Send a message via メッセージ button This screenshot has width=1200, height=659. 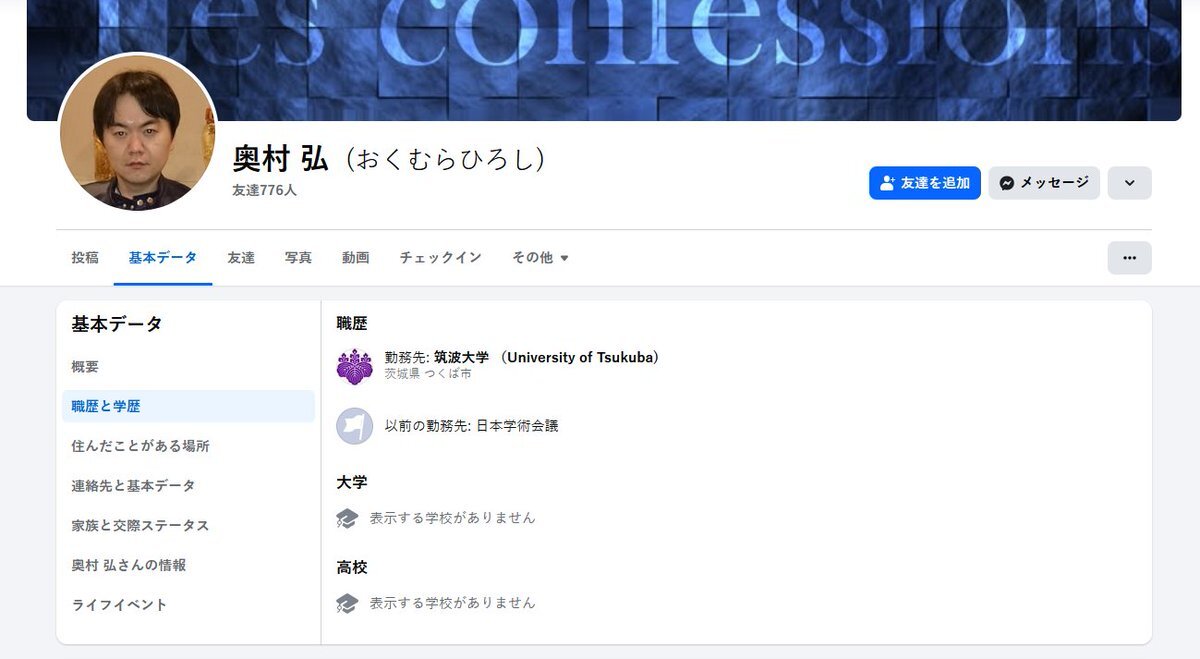[1044, 183]
